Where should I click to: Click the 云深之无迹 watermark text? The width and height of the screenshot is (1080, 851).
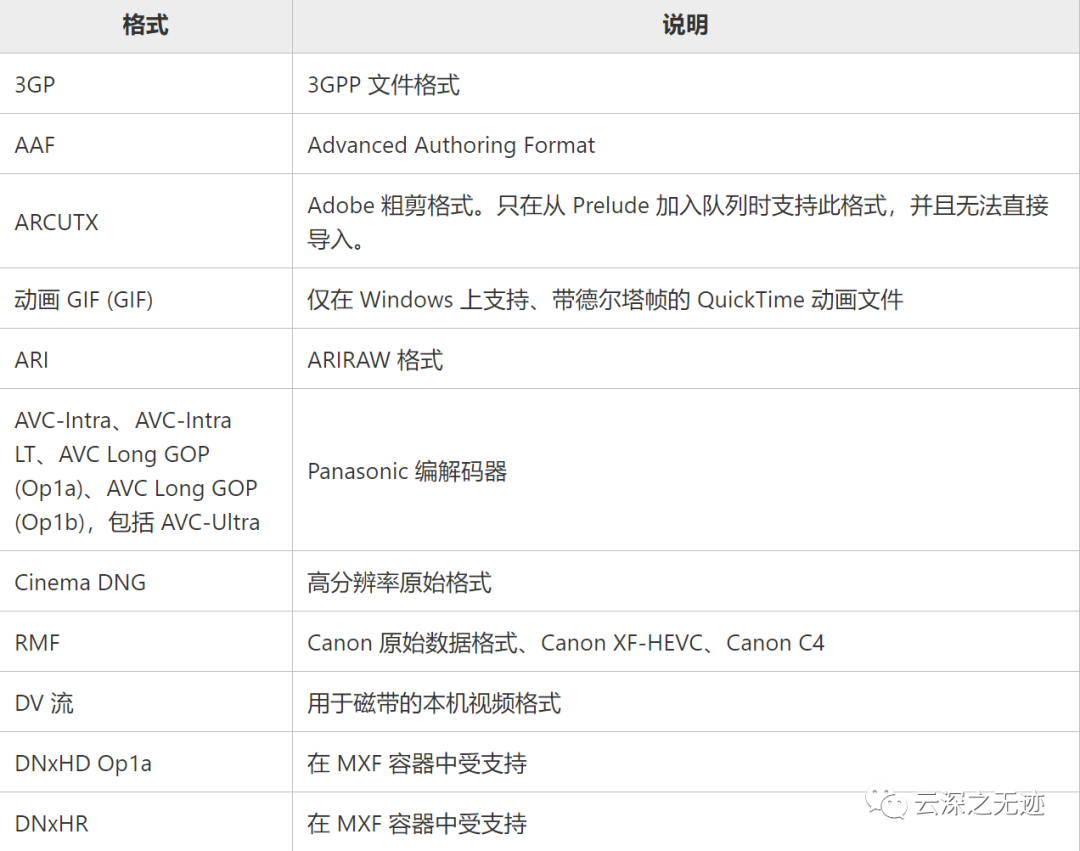[979, 803]
